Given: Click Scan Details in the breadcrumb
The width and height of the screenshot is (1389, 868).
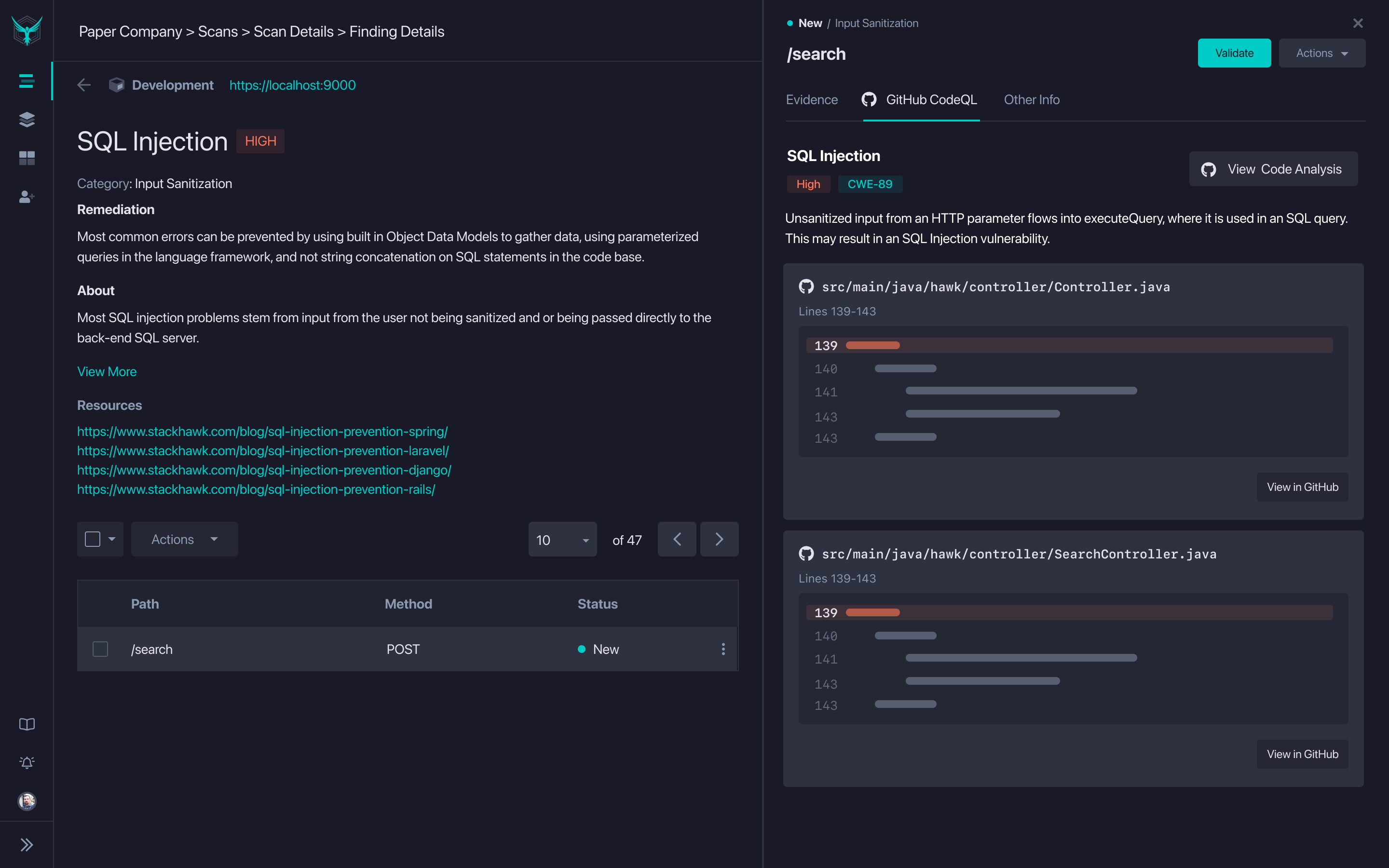Looking at the screenshot, I should point(293,31).
